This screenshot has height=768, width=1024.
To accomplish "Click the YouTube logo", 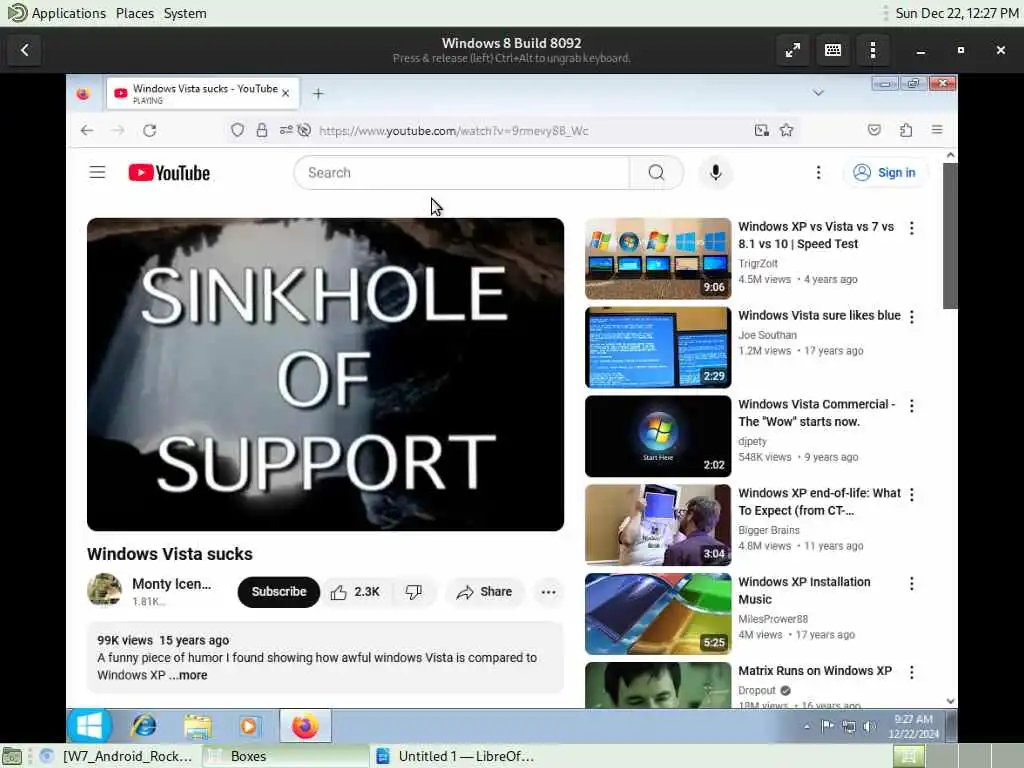I will pos(169,172).
